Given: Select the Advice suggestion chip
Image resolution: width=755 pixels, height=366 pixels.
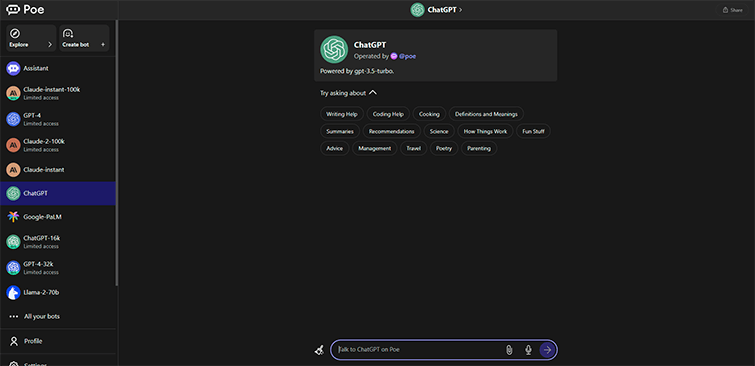Looking at the screenshot, I should click(x=335, y=148).
